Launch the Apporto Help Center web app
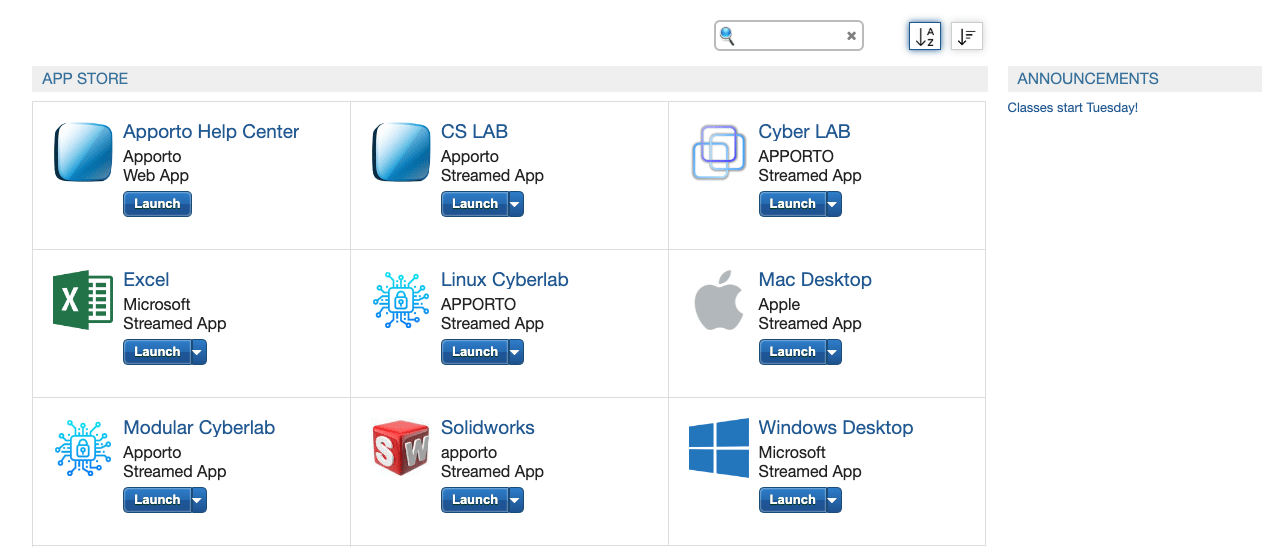The image size is (1275, 547). pos(157,204)
